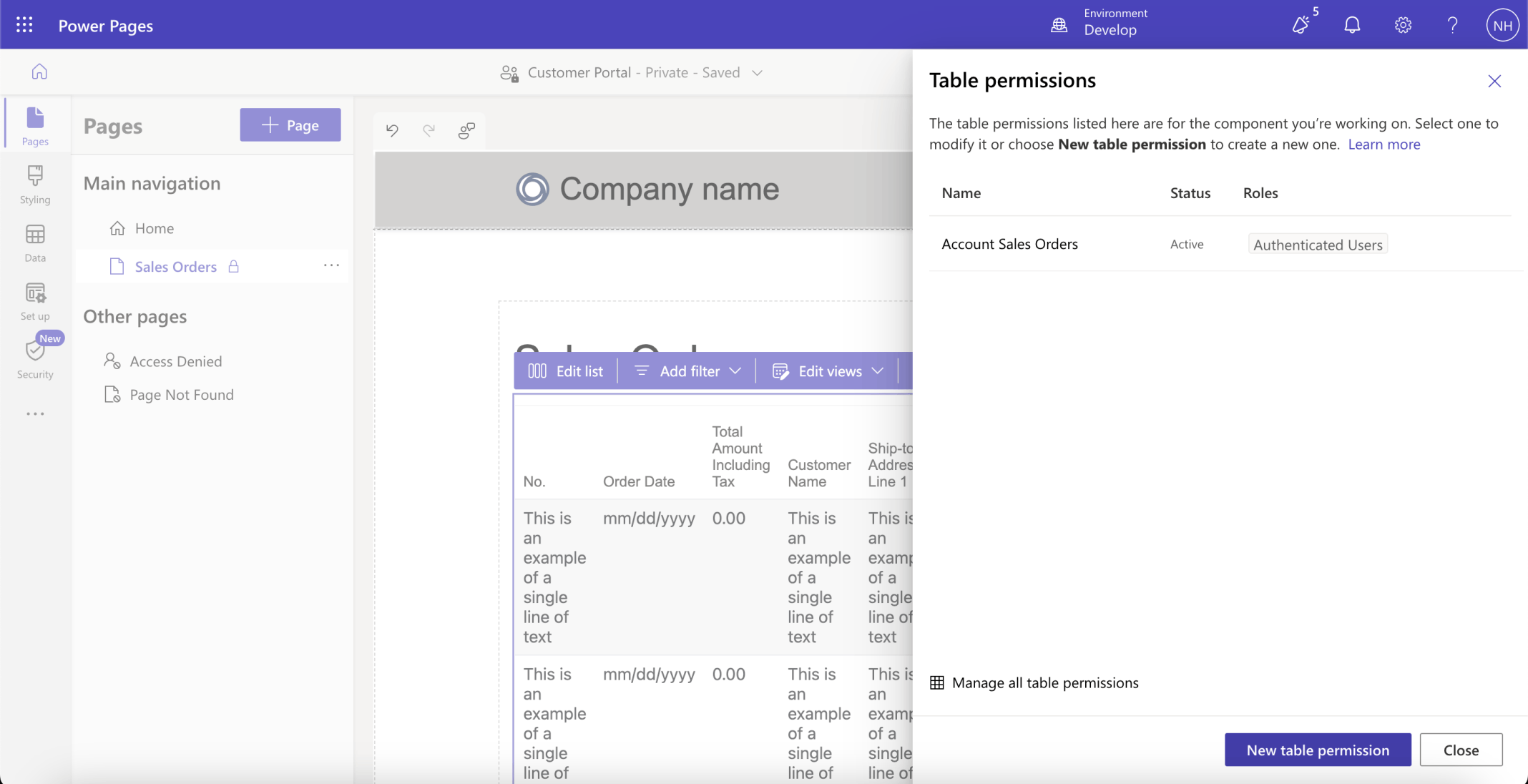Click the notifications bell icon

(1351, 25)
